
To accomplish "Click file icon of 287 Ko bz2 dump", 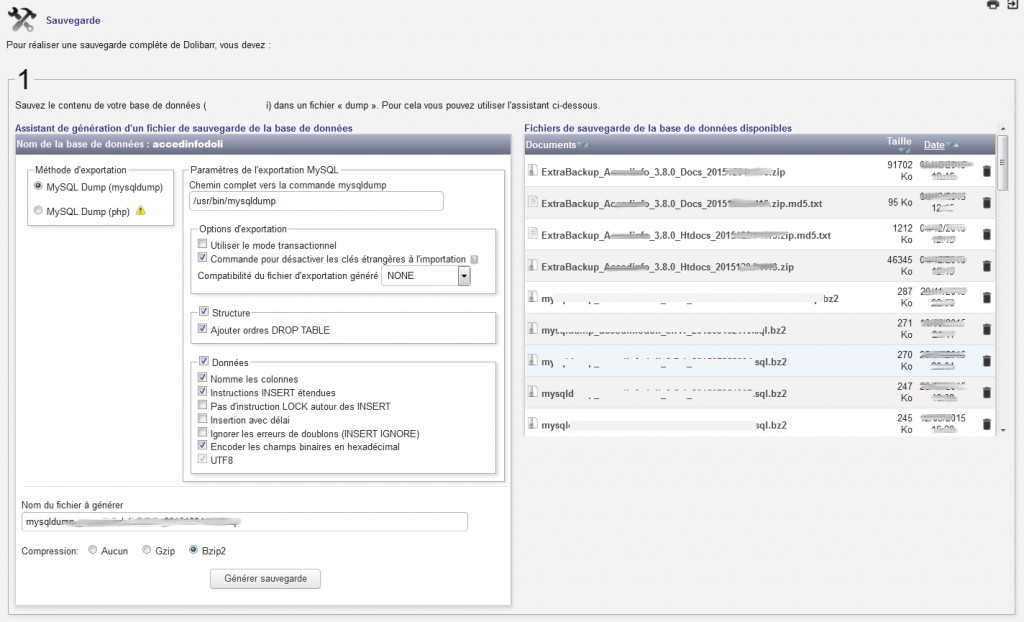I will click(x=532, y=297).
